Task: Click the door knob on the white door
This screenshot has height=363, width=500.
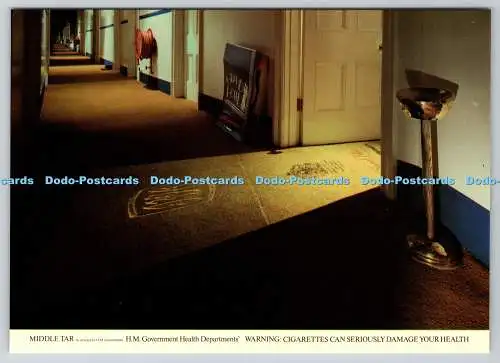Action: [380, 47]
